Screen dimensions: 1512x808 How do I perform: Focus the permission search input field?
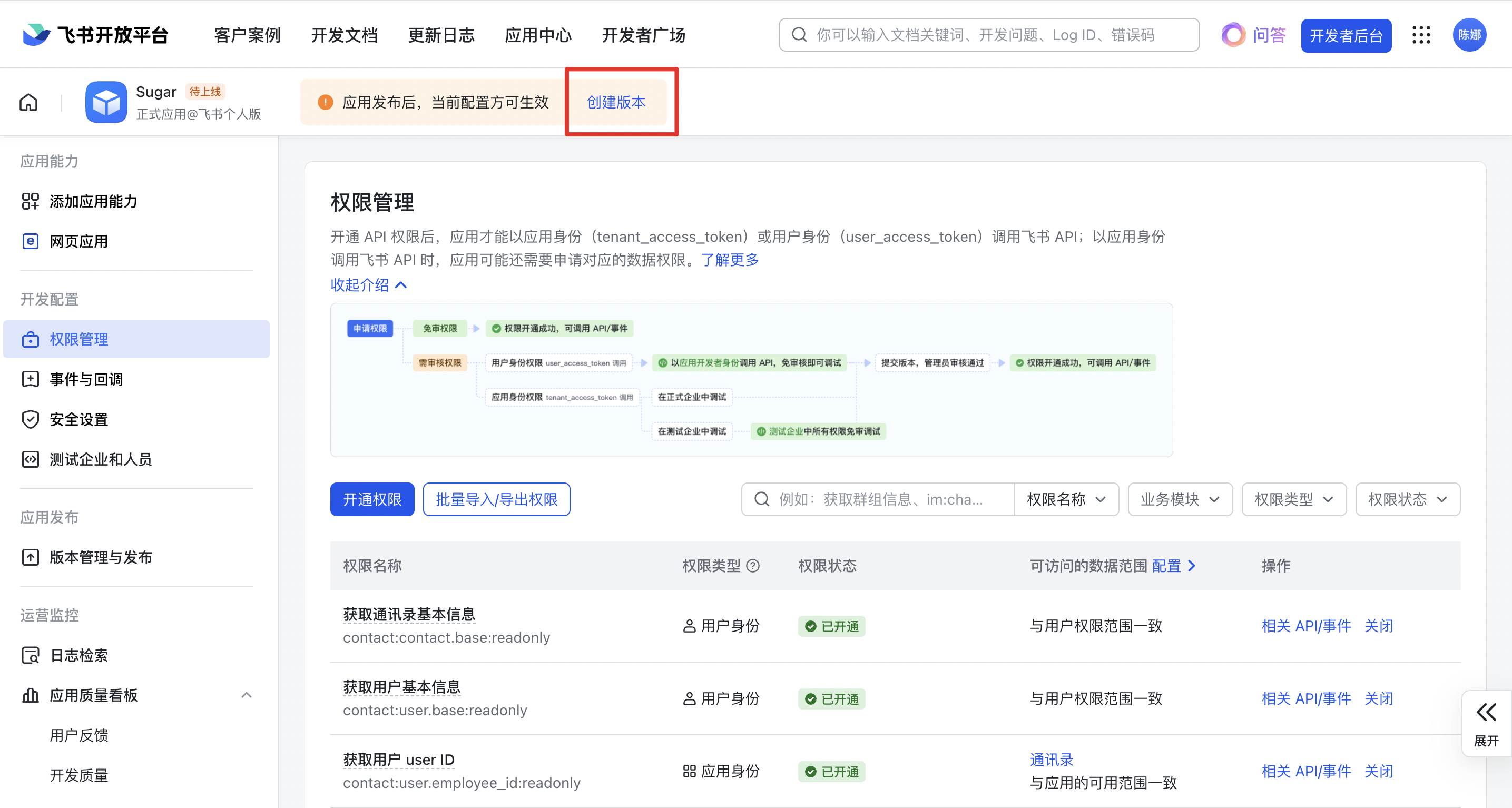[x=878, y=499]
